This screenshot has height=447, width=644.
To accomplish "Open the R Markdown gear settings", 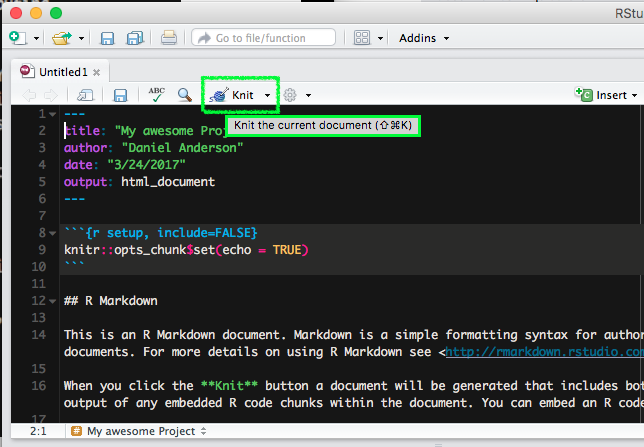I will click(290, 95).
